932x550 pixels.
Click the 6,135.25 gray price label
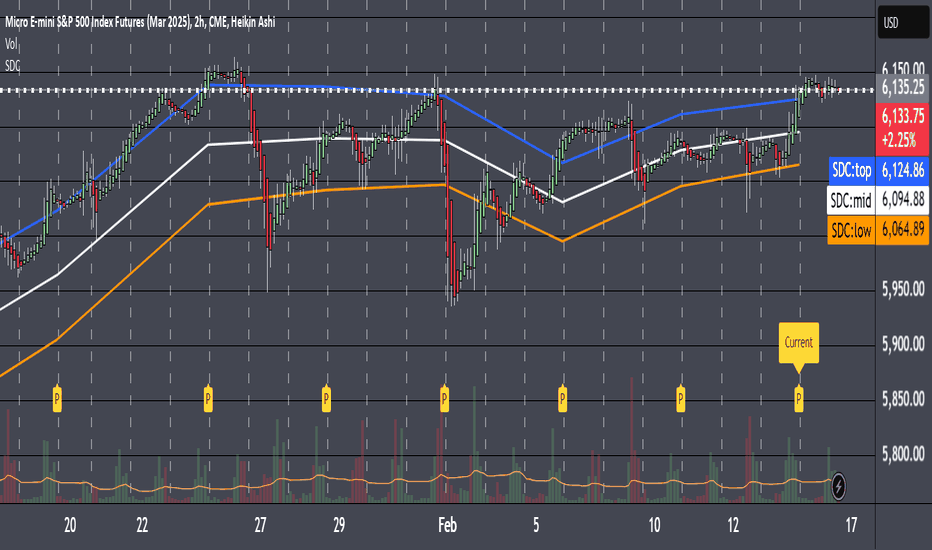coord(903,88)
